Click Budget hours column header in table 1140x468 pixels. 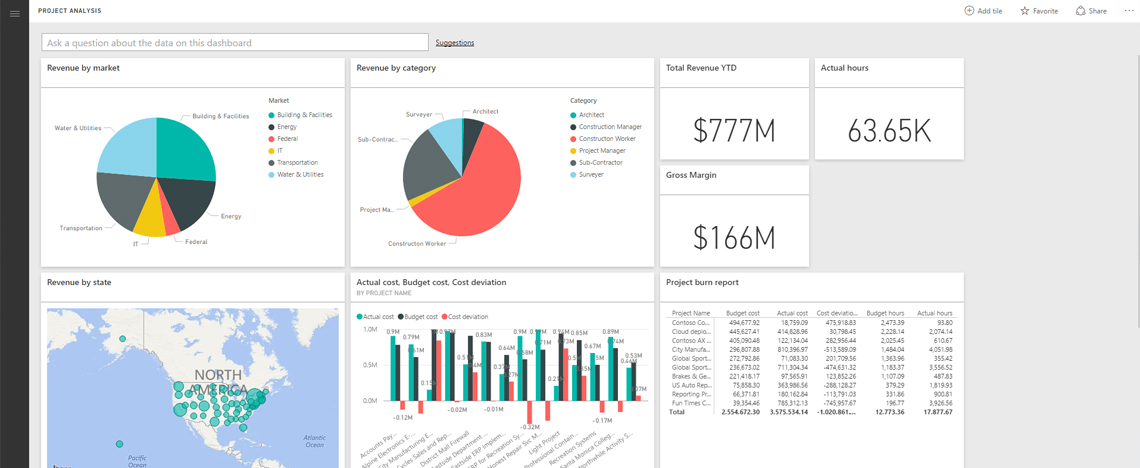tap(887, 312)
